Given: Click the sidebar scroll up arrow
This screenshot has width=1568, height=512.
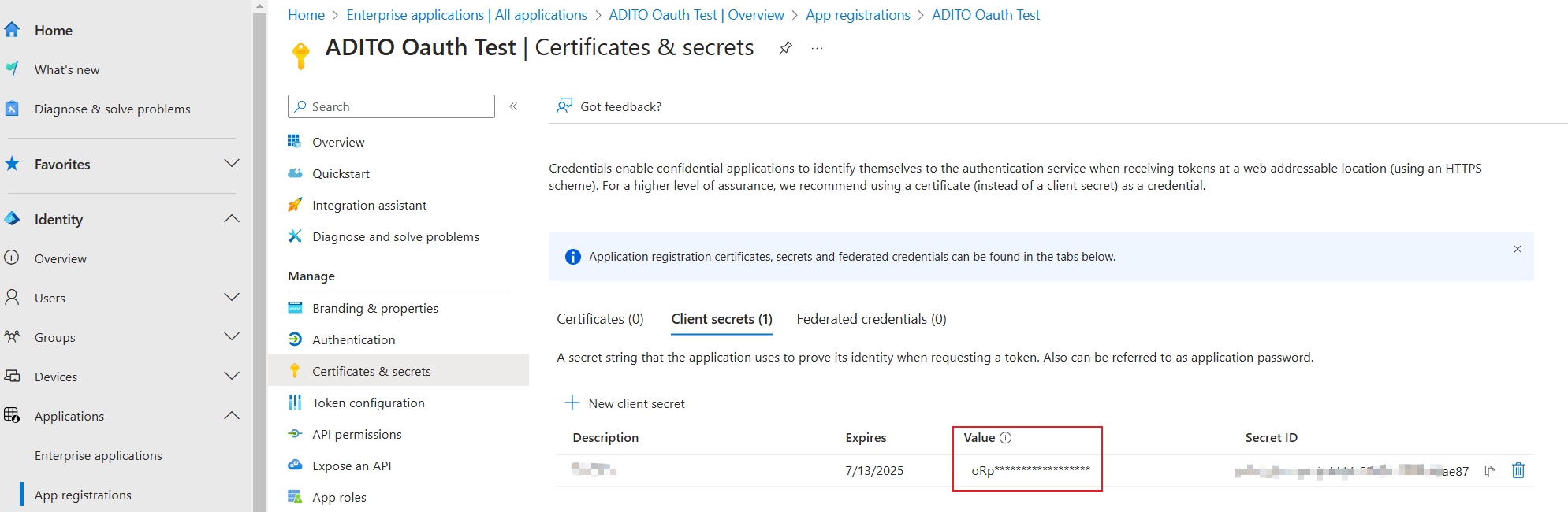Looking at the screenshot, I should pos(259,6).
